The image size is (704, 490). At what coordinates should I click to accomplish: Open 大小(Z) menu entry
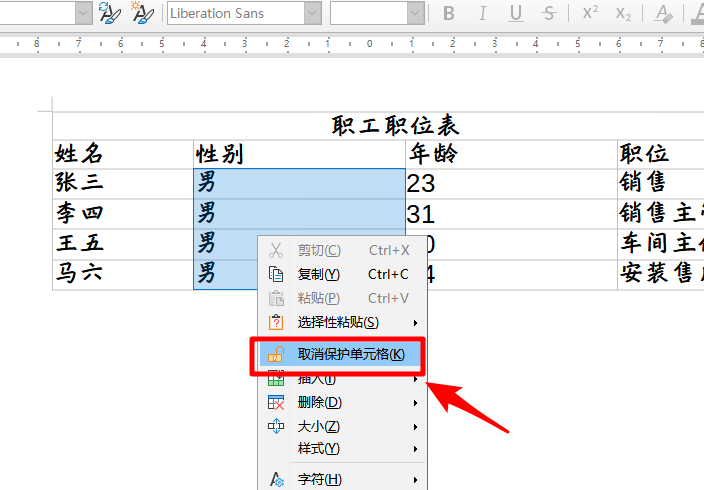(343, 426)
